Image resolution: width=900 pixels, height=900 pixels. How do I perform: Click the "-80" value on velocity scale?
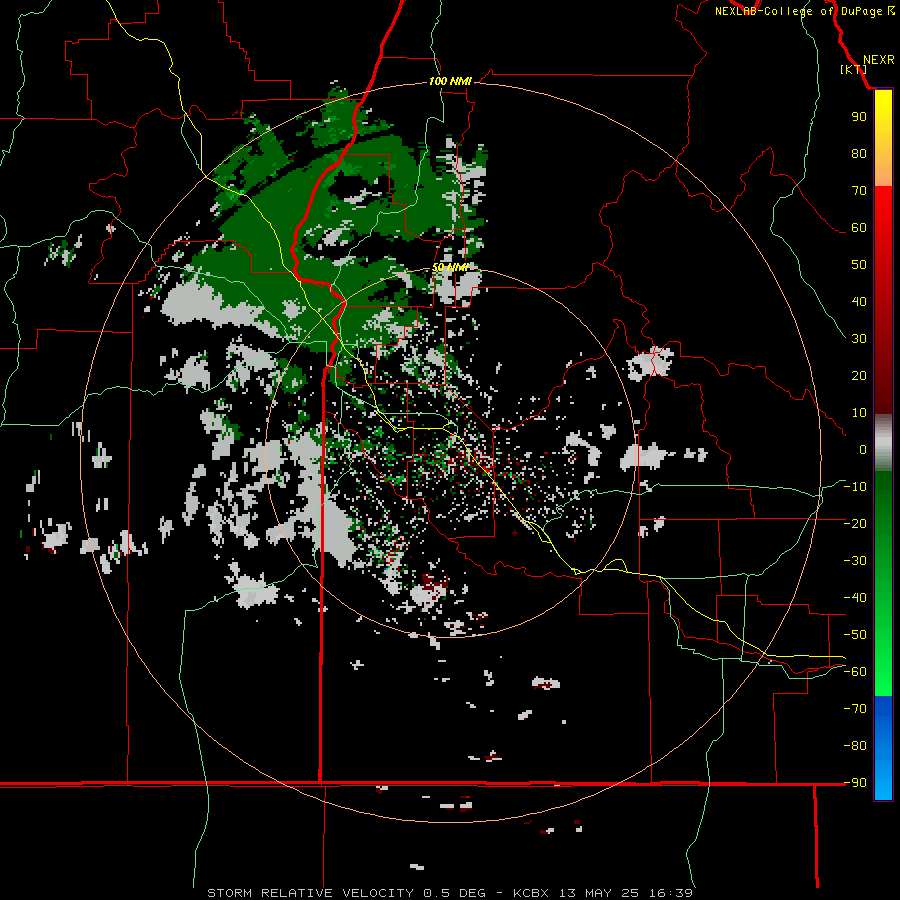tap(855, 746)
